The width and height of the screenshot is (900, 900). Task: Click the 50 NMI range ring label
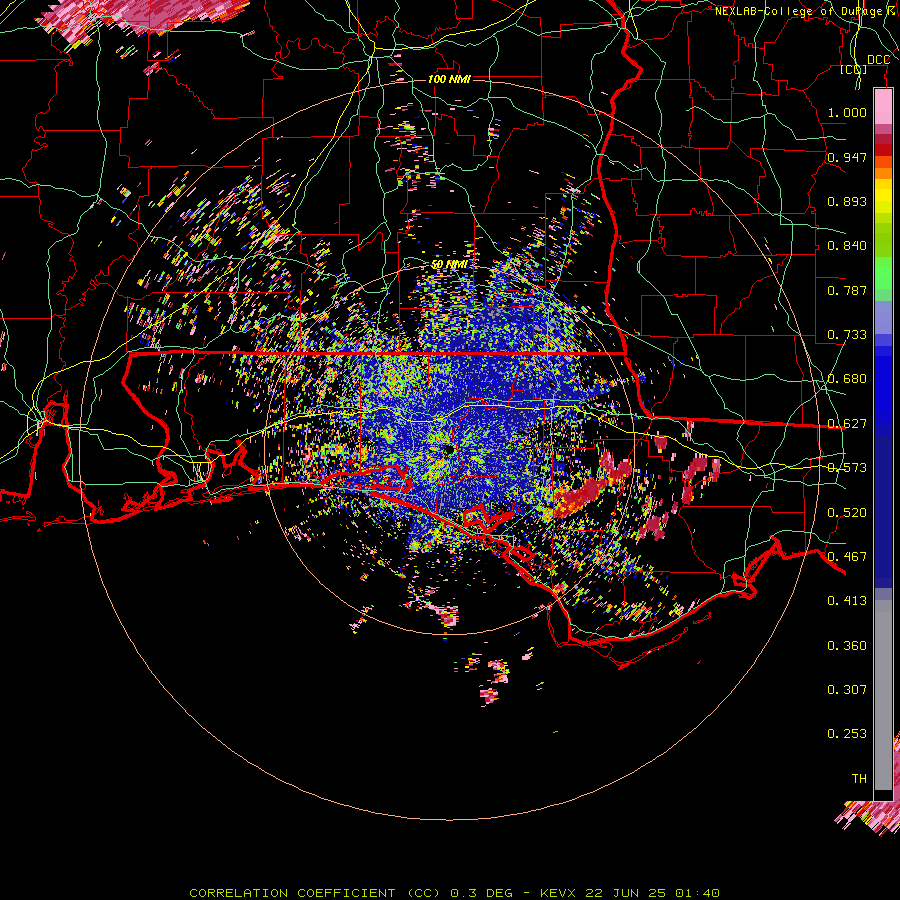[449, 264]
